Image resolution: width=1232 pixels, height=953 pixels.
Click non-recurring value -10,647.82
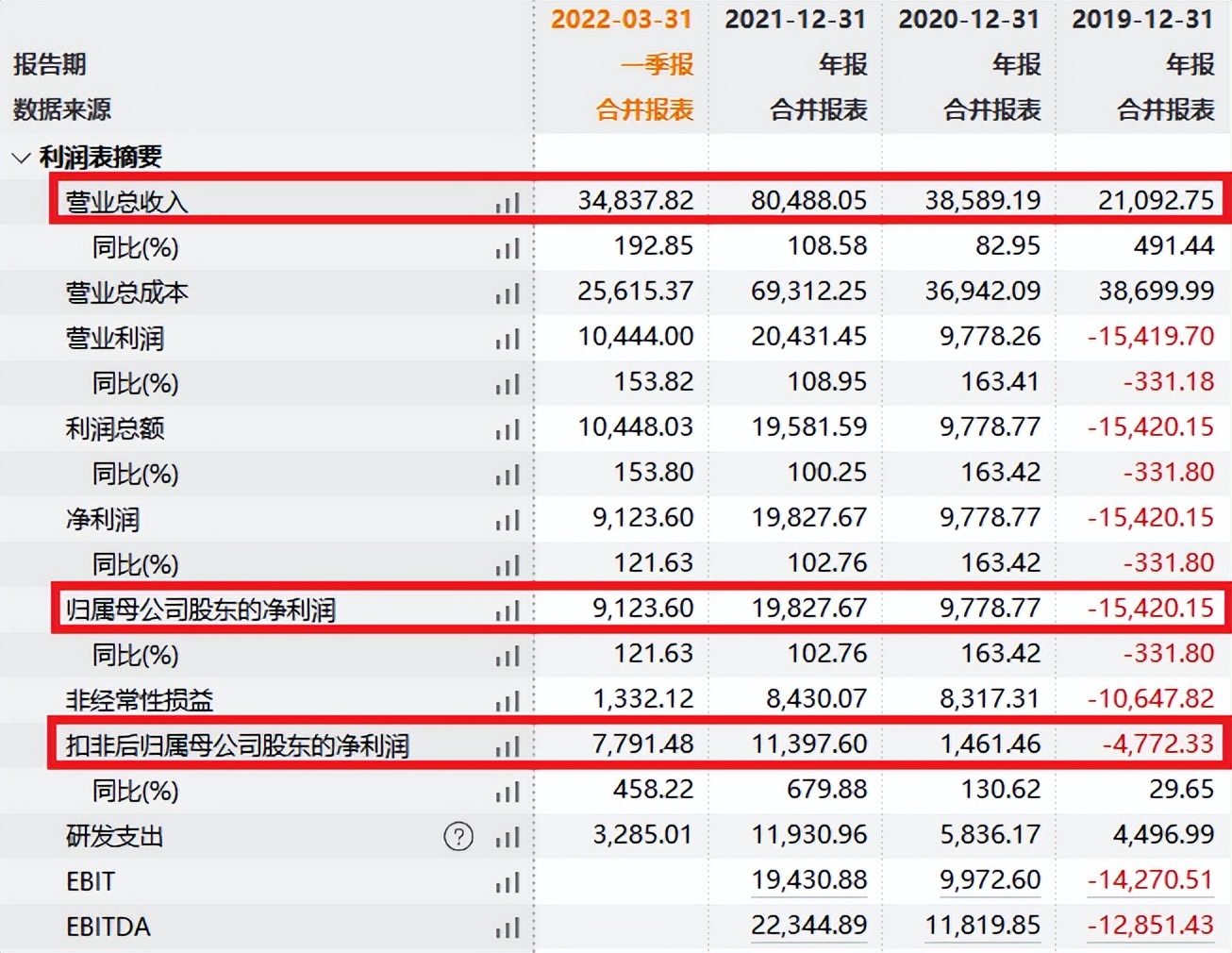1151,698
